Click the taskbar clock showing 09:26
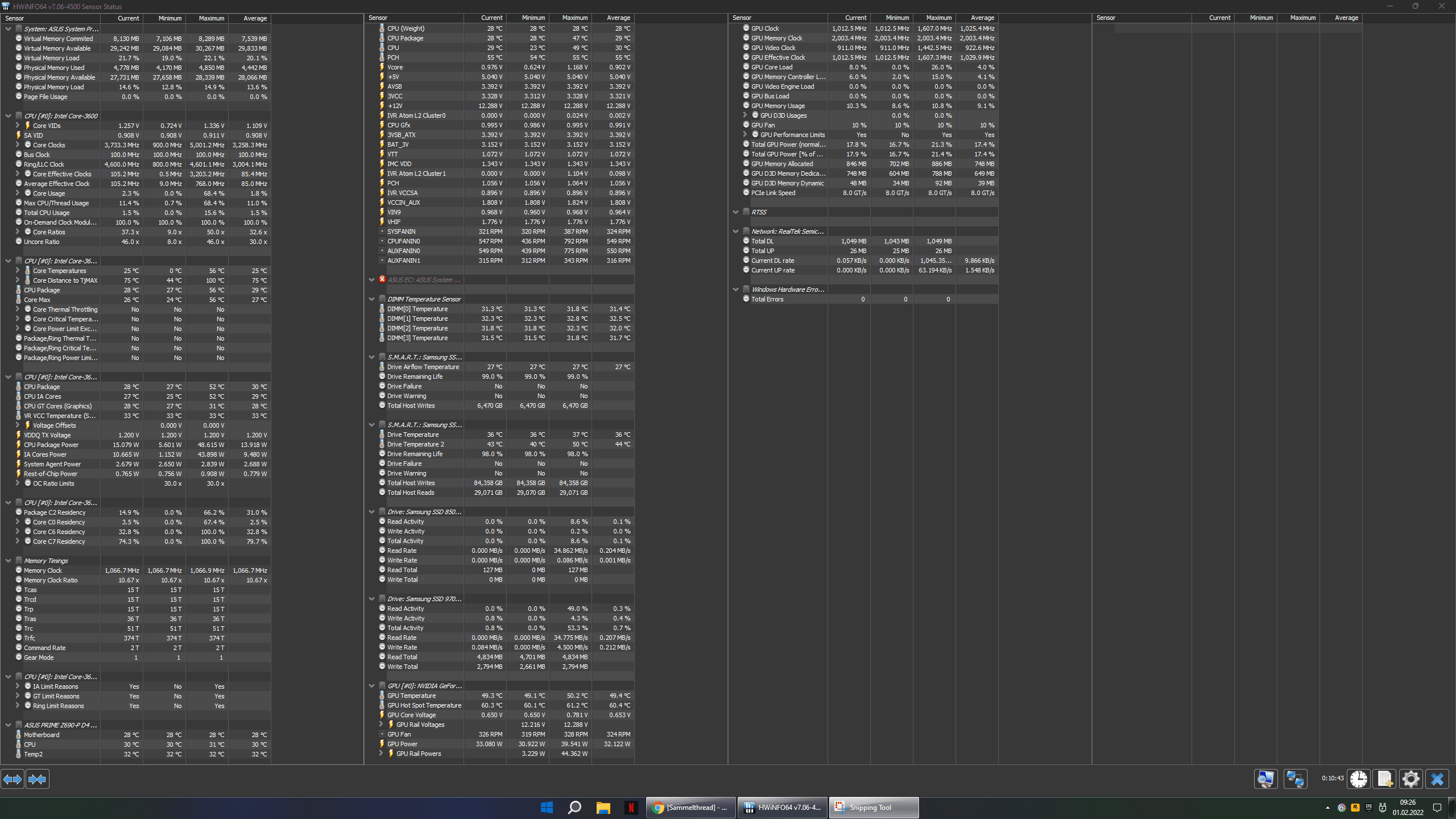This screenshot has width=1456, height=819. tap(1408, 808)
